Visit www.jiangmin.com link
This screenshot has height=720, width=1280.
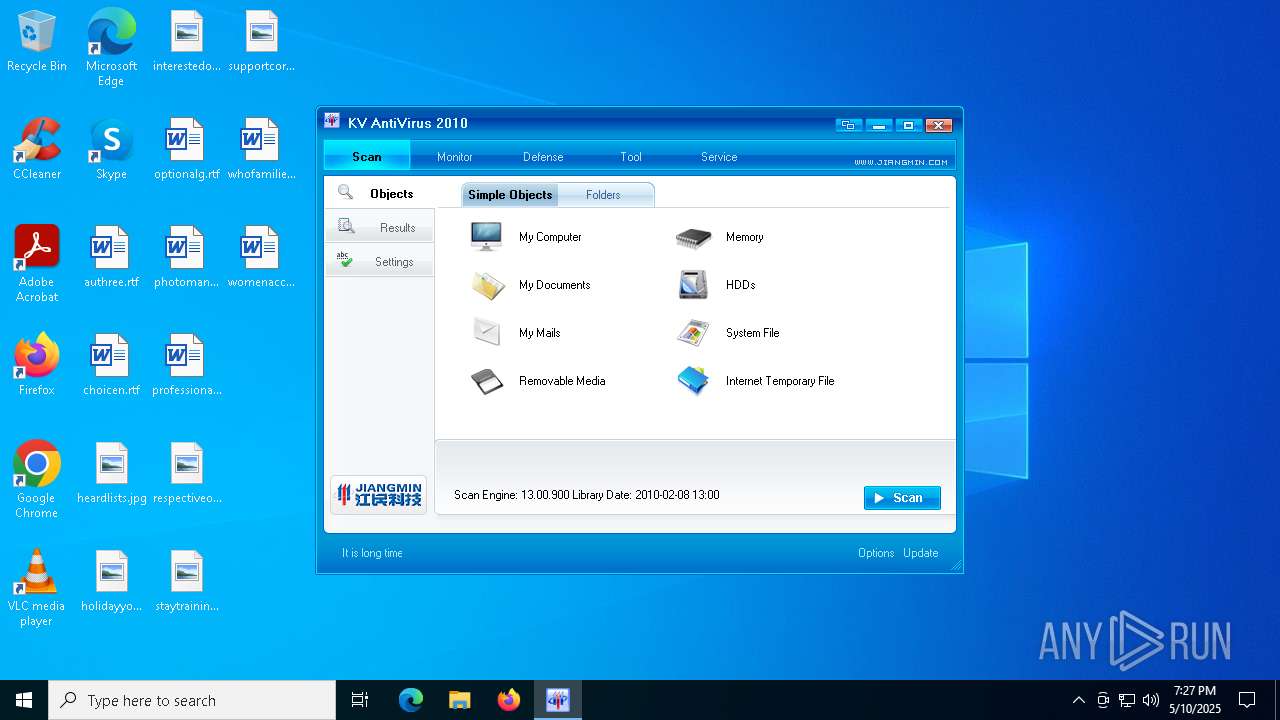[x=901, y=162]
